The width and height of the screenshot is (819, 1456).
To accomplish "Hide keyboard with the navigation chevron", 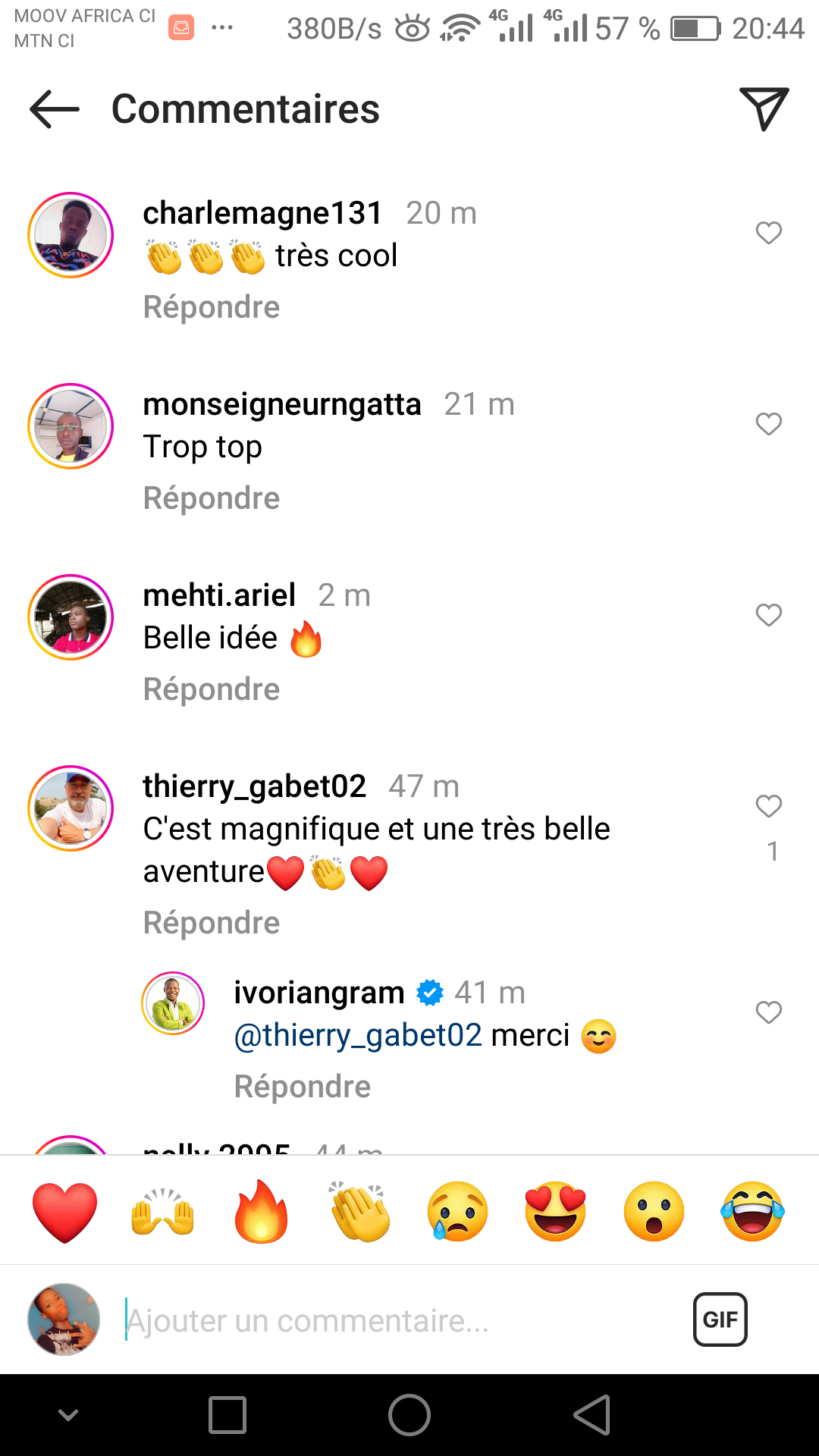I will pyautogui.click(x=68, y=1415).
